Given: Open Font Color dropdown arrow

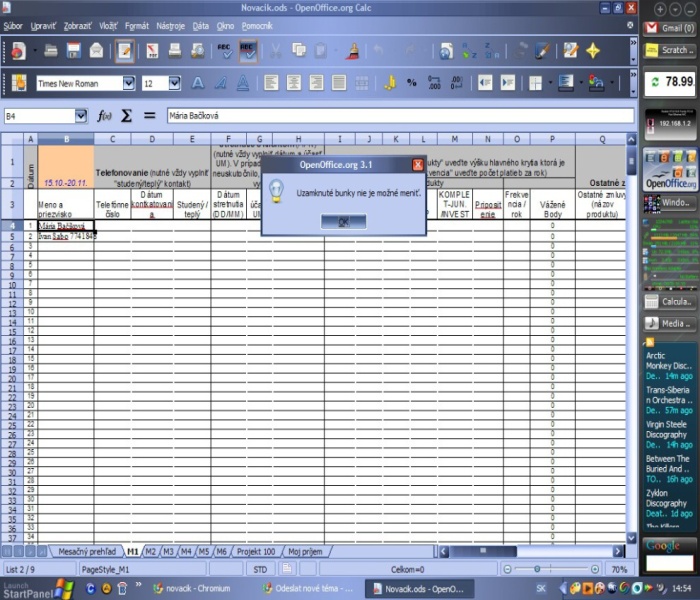Looking at the screenshot, I should [x=612, y=83].
